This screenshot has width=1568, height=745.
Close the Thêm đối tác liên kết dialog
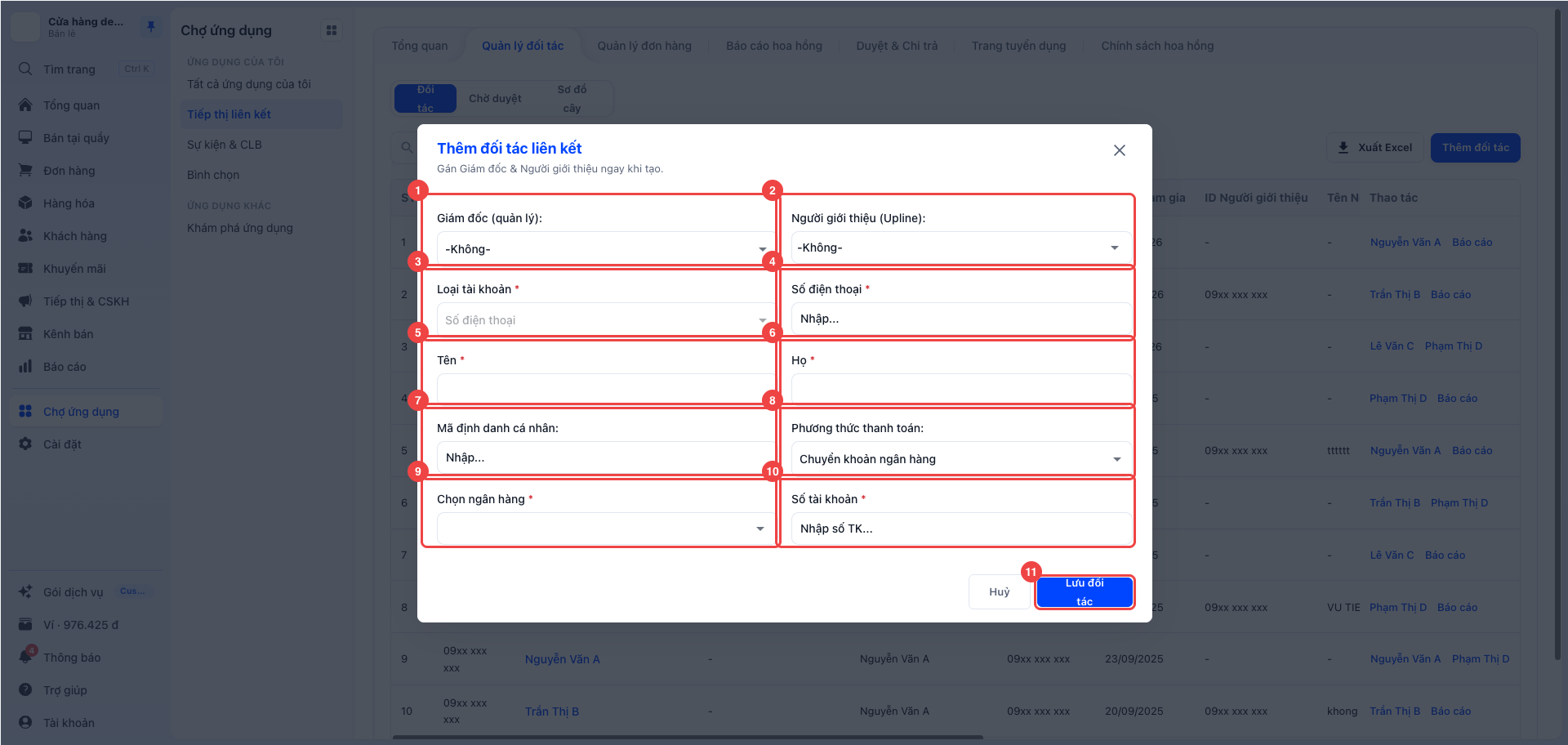[1119, 150]
